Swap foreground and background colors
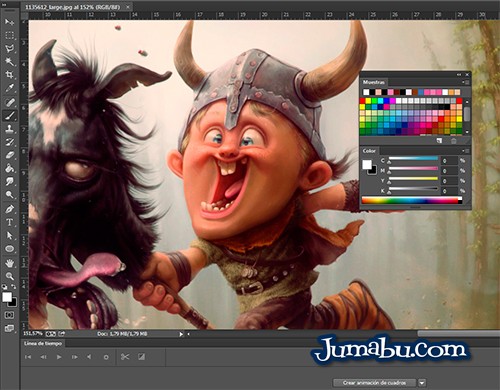Screen dimensions: 500x390 [x=14, y=287]
